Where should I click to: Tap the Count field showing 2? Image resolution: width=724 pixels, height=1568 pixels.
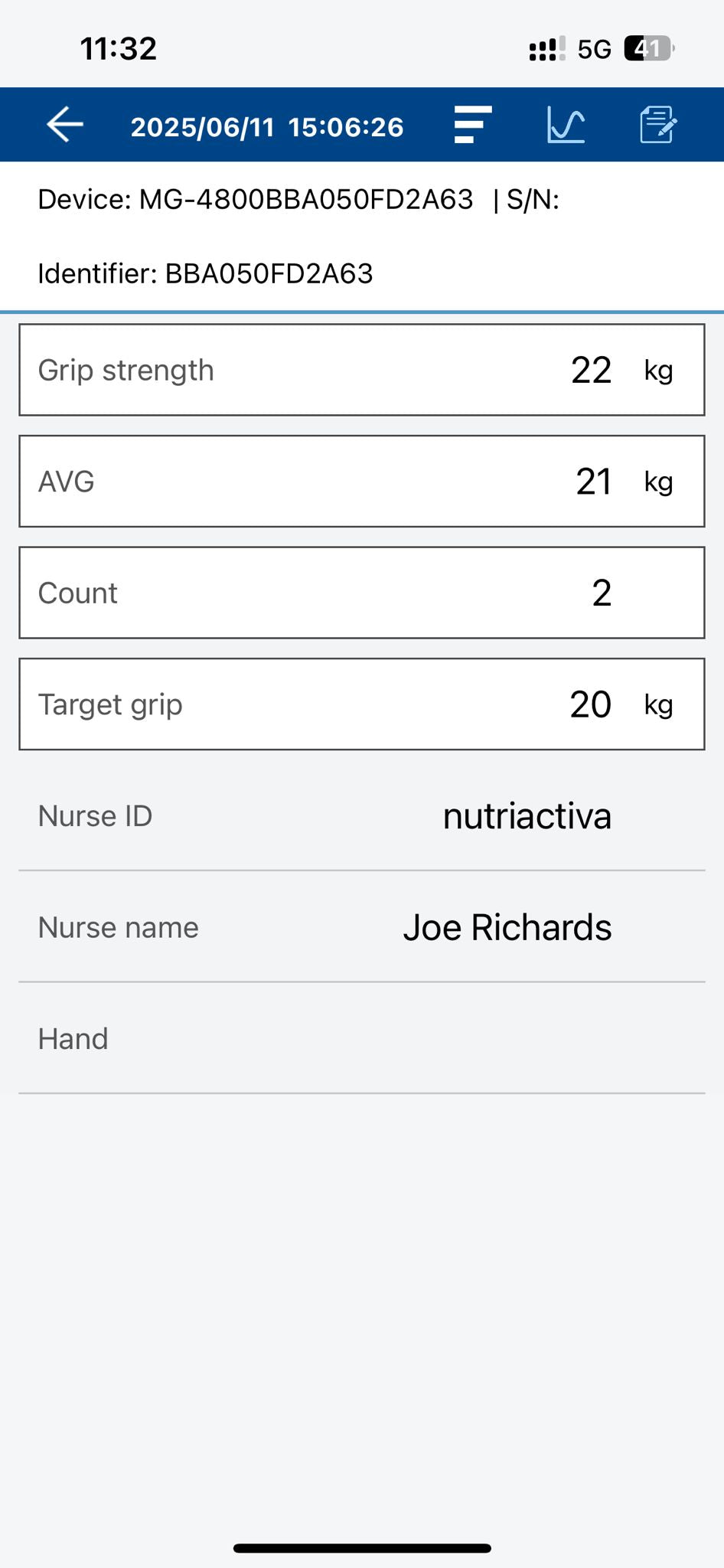pyautogui.click(x=362, y=593)
